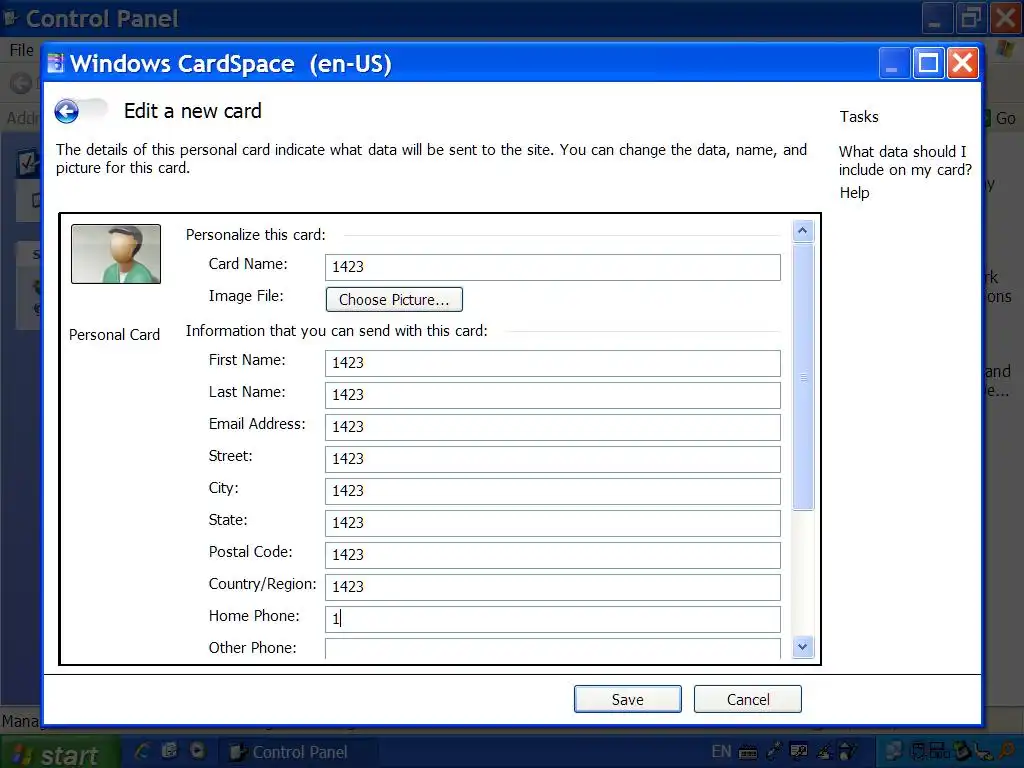
Task: Click the scroll up arrow of card form
Action: 803,231
